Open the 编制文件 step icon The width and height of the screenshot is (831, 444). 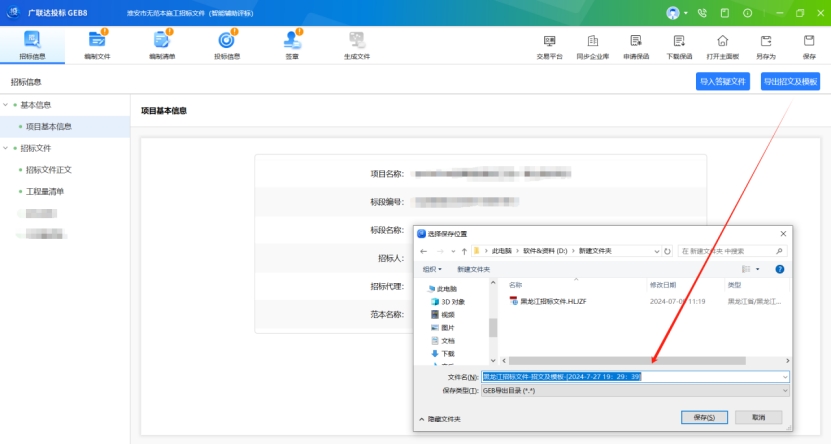pyautogui.click(x=97, y=42)
